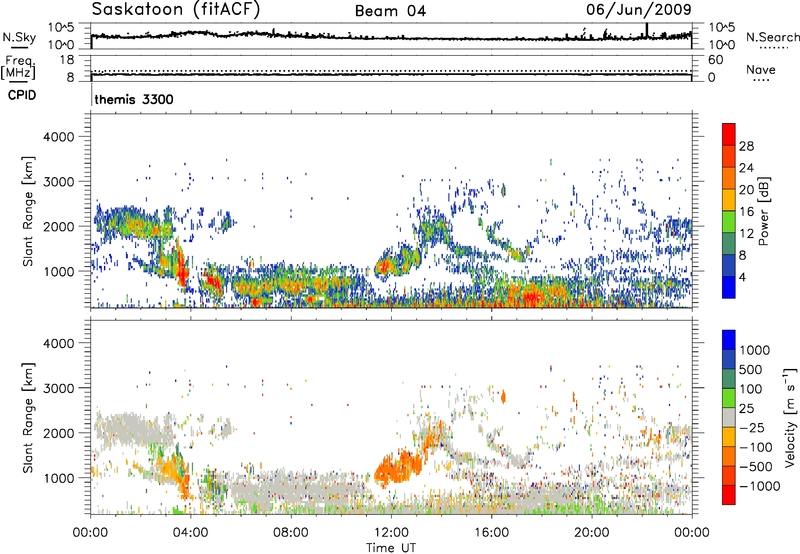Click the '08:00' time tick label

[x=290, y=533]
